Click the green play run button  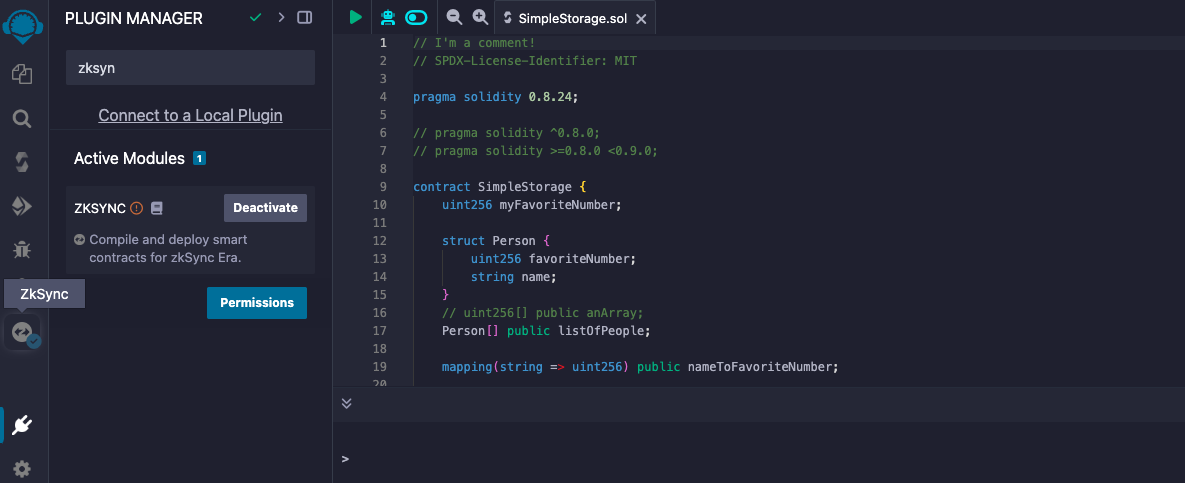[356, 17]
